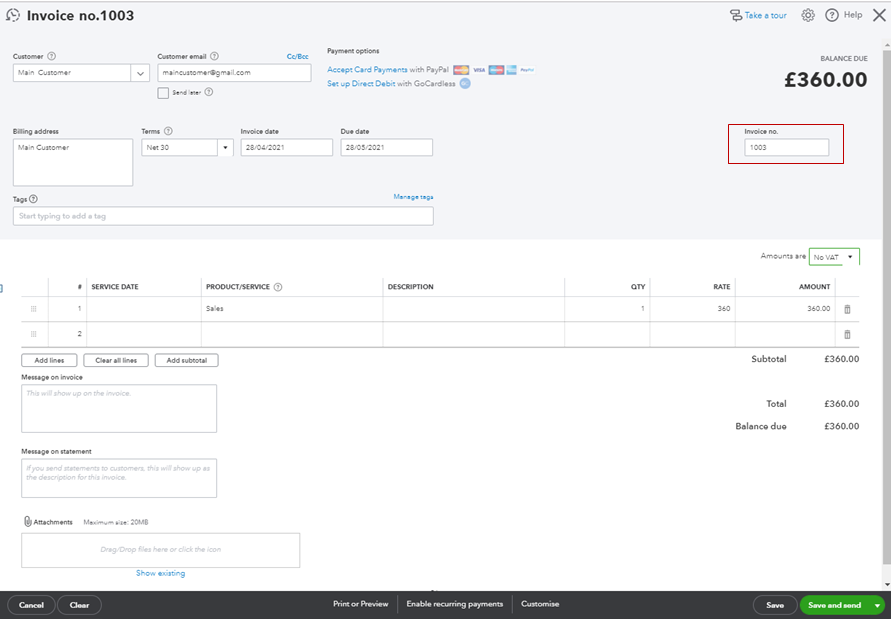Click the Tags input field
891x619 pixels.
click(223, 216)
